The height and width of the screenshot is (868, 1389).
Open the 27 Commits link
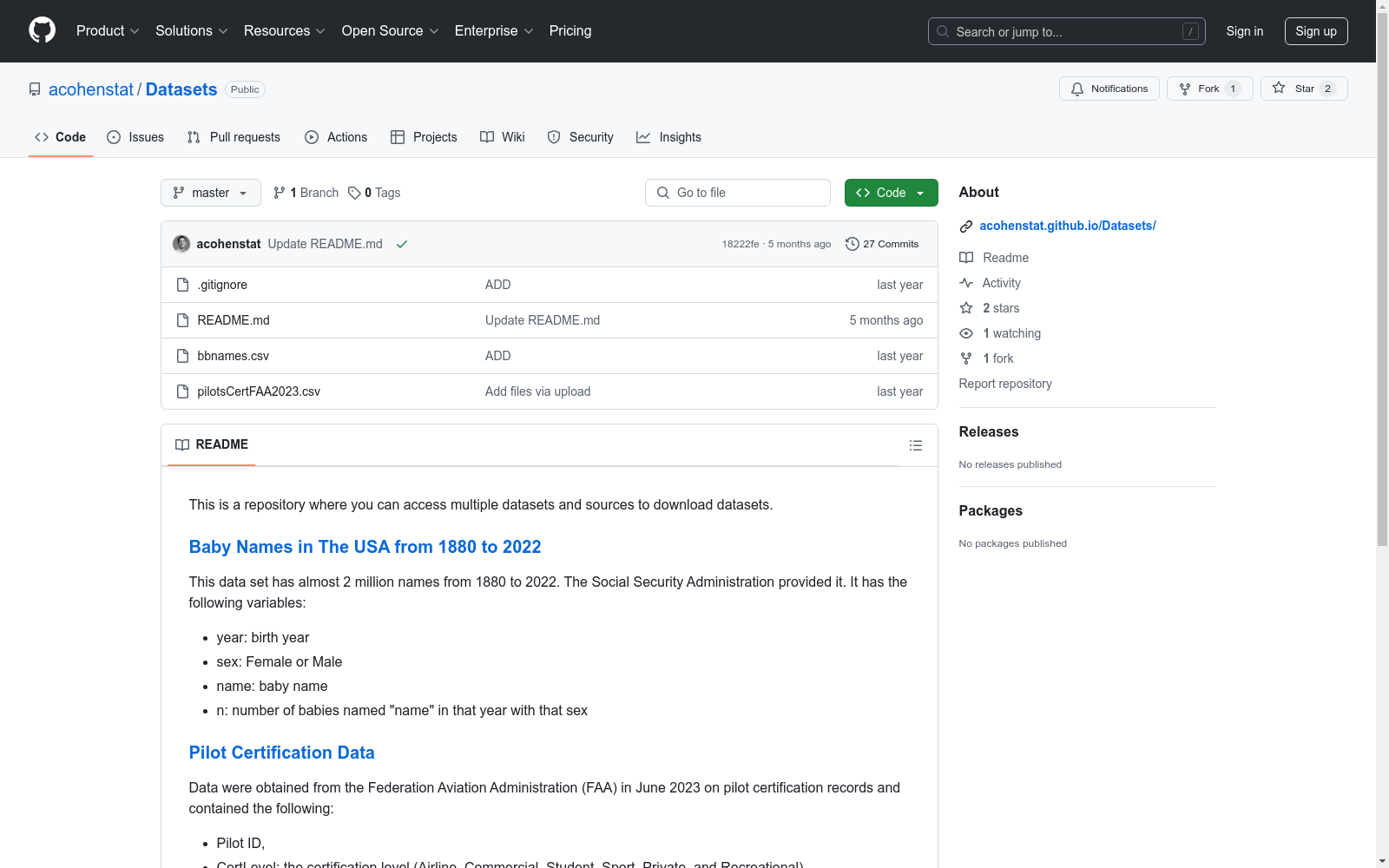882,244
